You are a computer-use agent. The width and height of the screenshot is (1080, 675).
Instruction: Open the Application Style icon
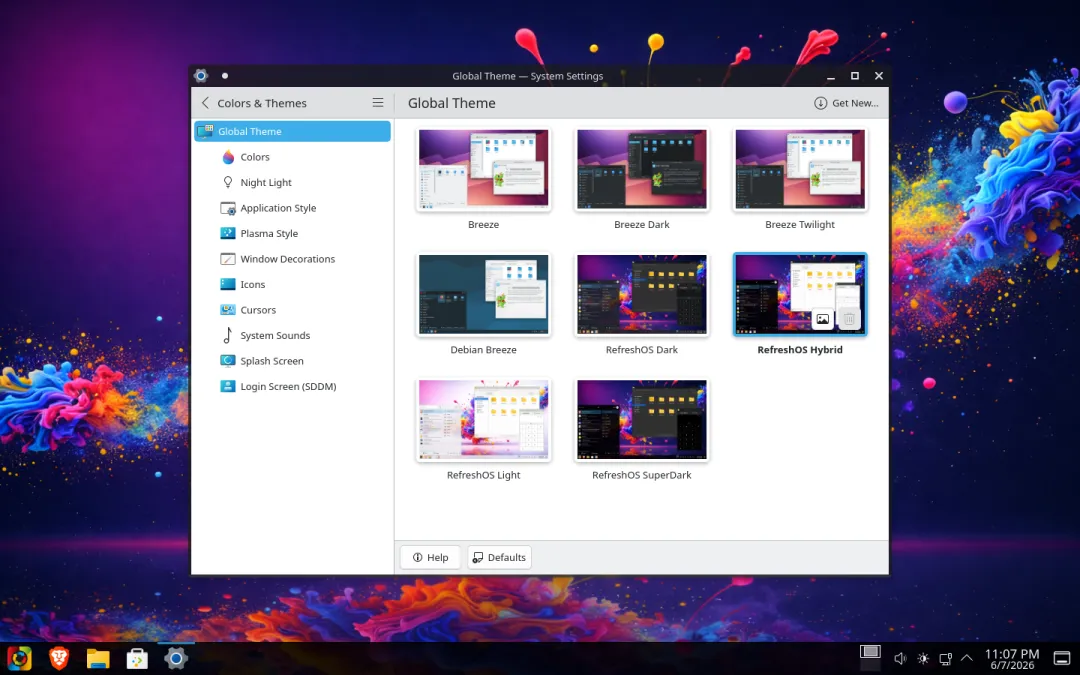(x=228, y=208)
